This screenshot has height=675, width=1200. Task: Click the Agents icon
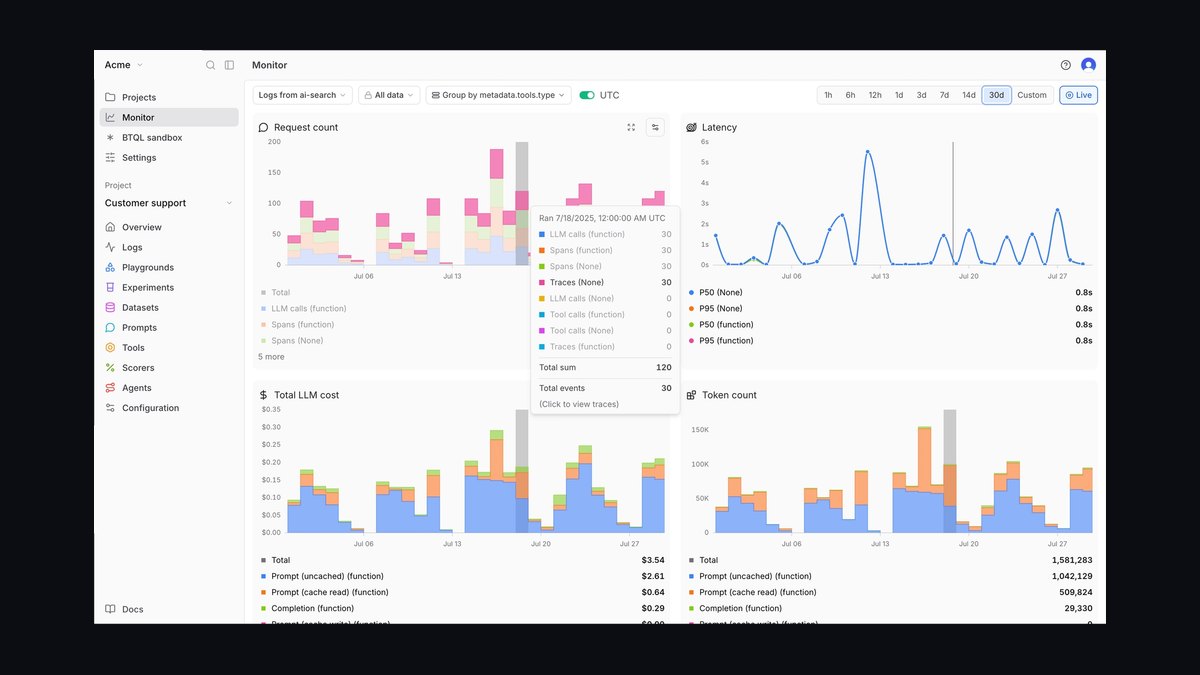(x=111, y=387)
